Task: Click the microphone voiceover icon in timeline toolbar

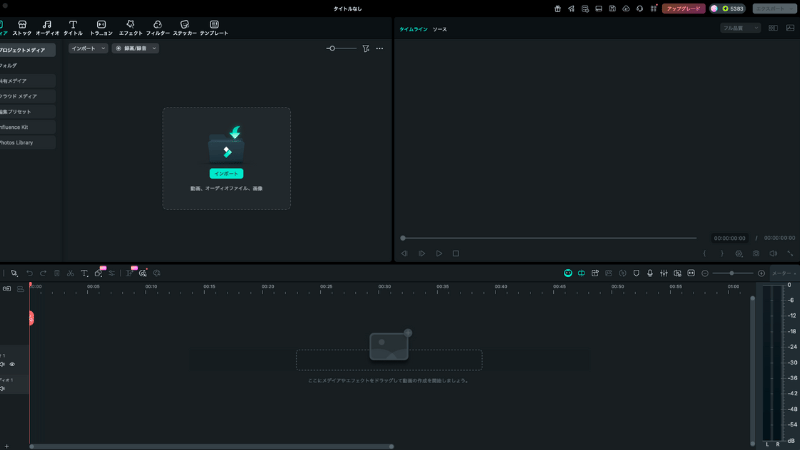Action: coord(650,273)
